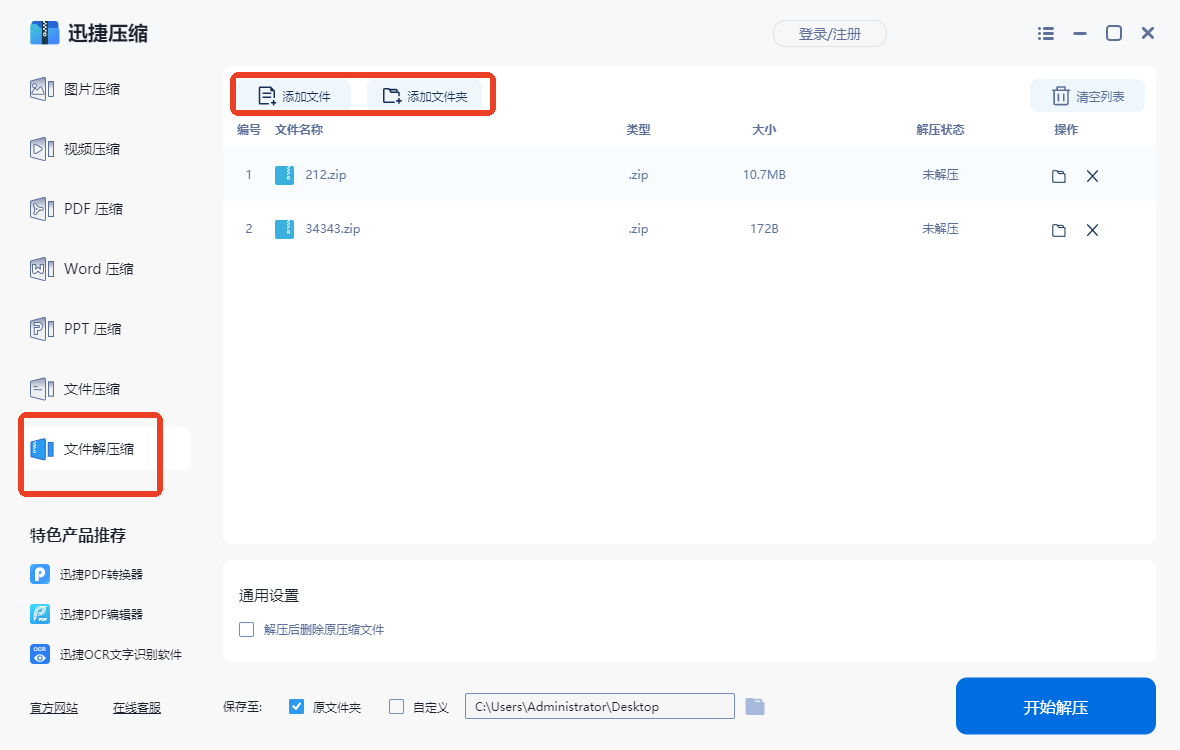Viewport: 1180px width, 750px height.
Task: Remove 34343.zip using its X icon
Action: (x=1092, y=229)
